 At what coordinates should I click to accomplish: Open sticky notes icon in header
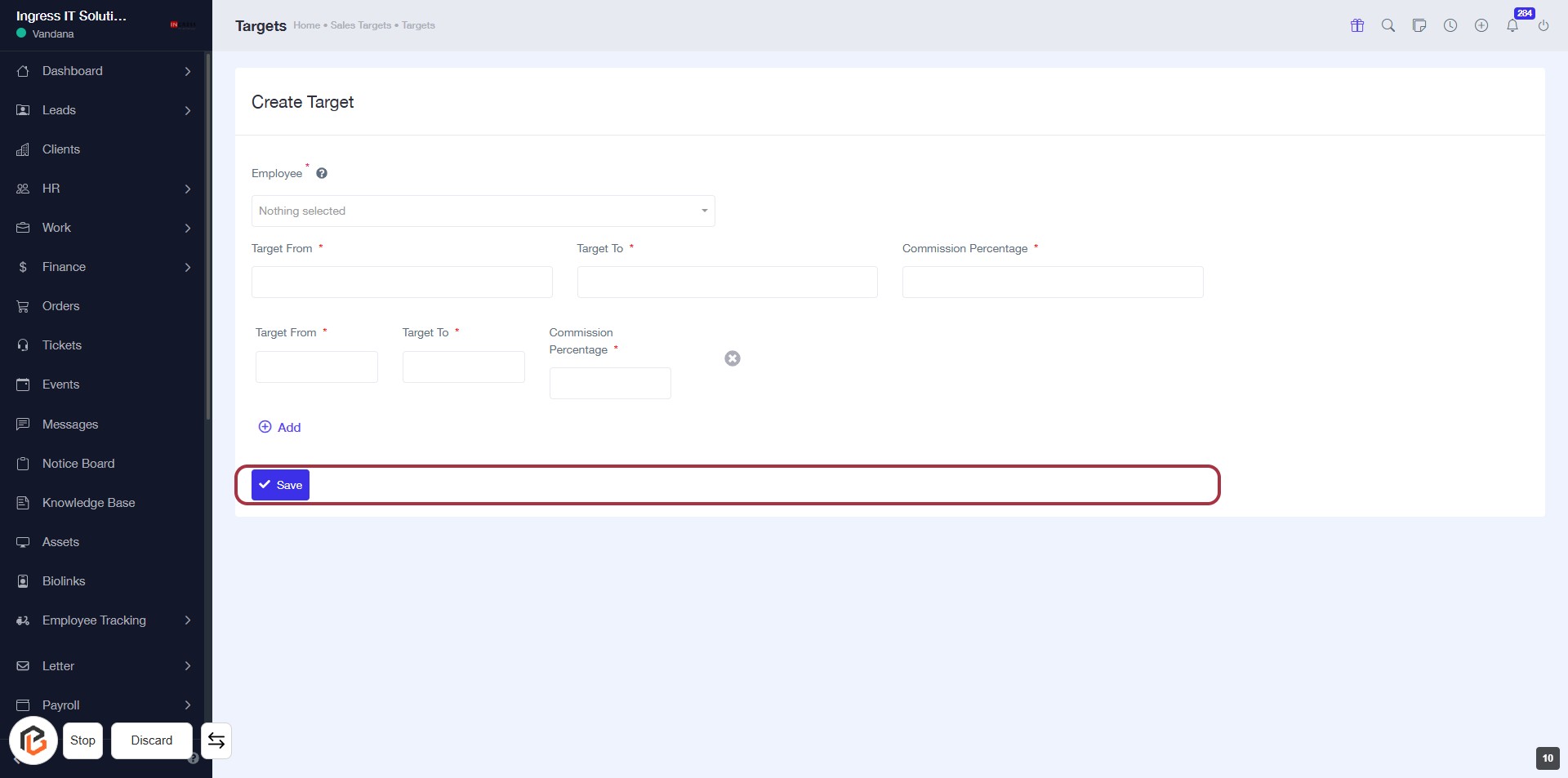(x=1419, y=25)
